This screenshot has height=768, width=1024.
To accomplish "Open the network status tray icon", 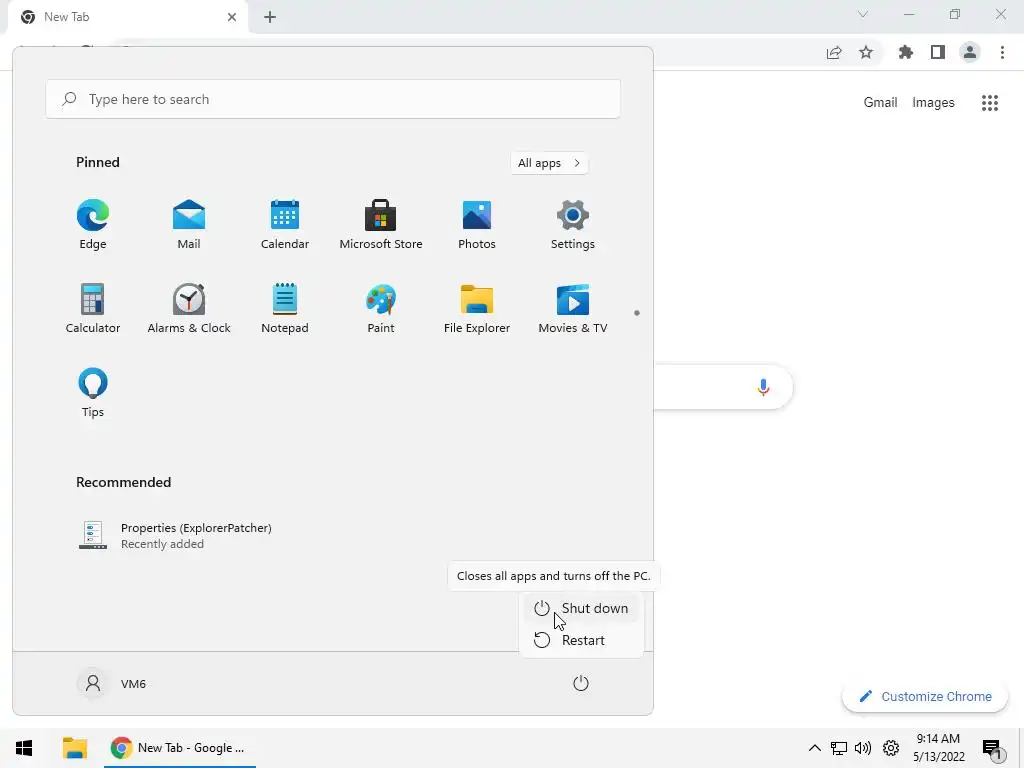I will pos(839,748).
